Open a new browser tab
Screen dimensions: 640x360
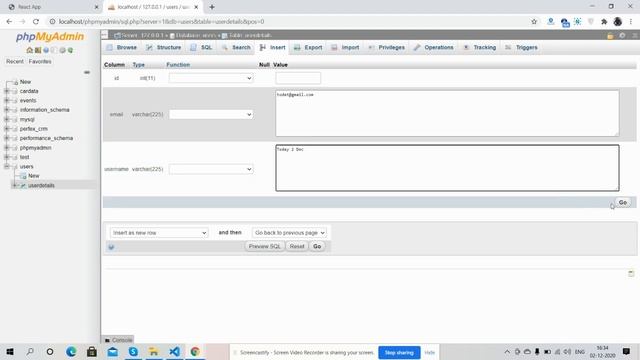click(212, 7)
